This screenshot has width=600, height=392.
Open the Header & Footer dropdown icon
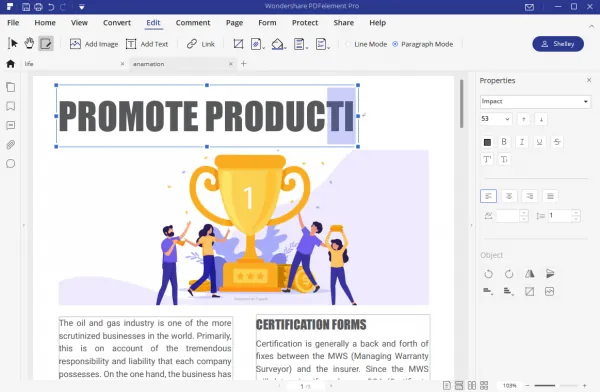coord(300,44)
